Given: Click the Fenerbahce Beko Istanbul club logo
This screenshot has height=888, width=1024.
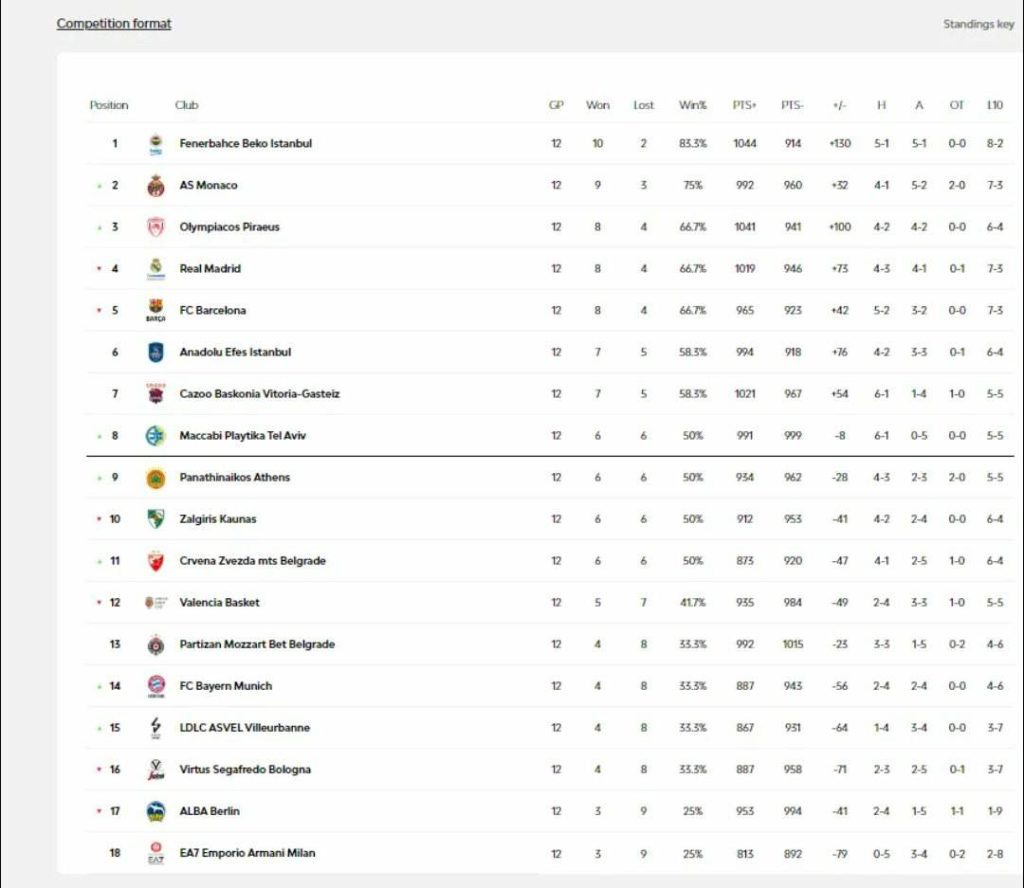Looking at the screenshot, I should point(155,144).
